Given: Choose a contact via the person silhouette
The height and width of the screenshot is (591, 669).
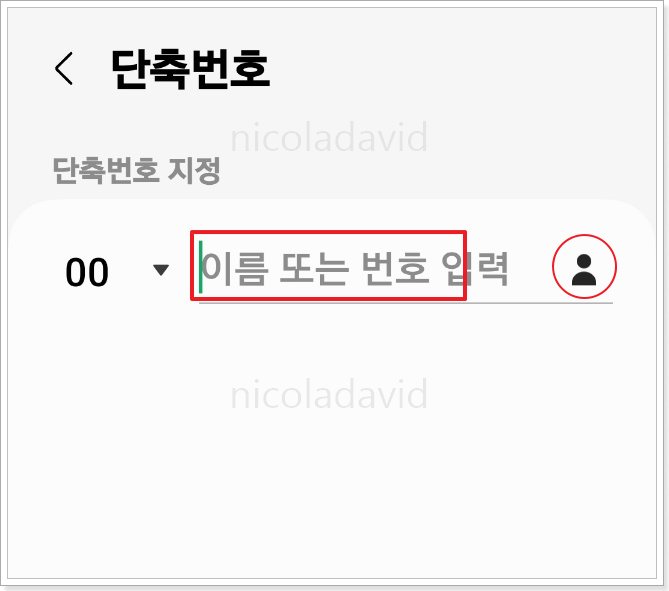Looking at the screenshot, I should click(x=584, y=270).
